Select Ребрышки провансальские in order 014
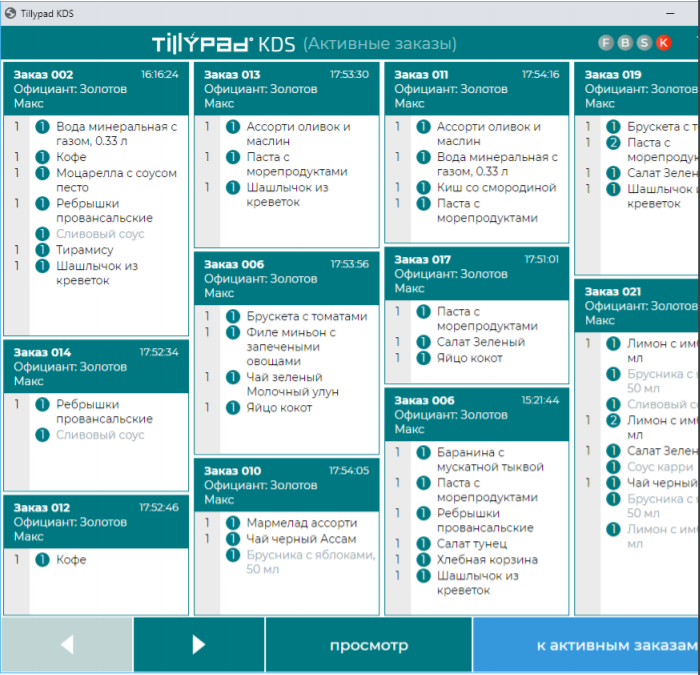 [x=104, y=411]
